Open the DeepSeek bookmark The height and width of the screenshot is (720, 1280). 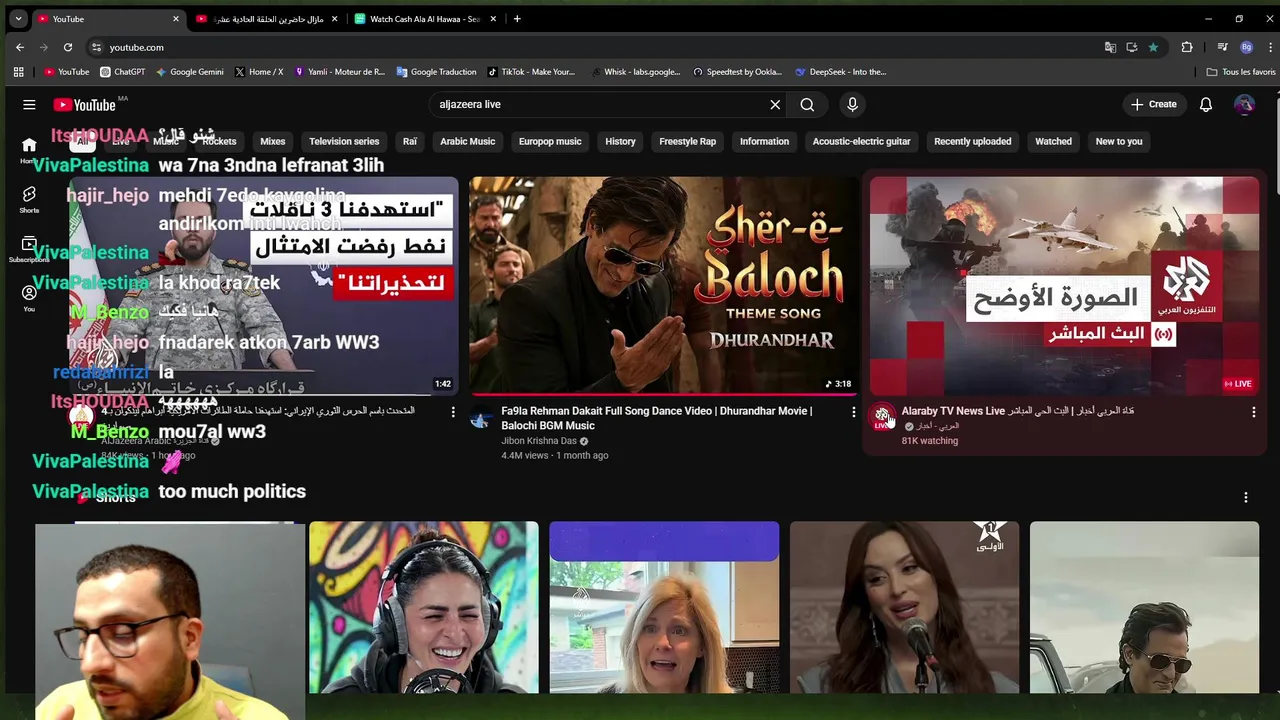point(840,72)
